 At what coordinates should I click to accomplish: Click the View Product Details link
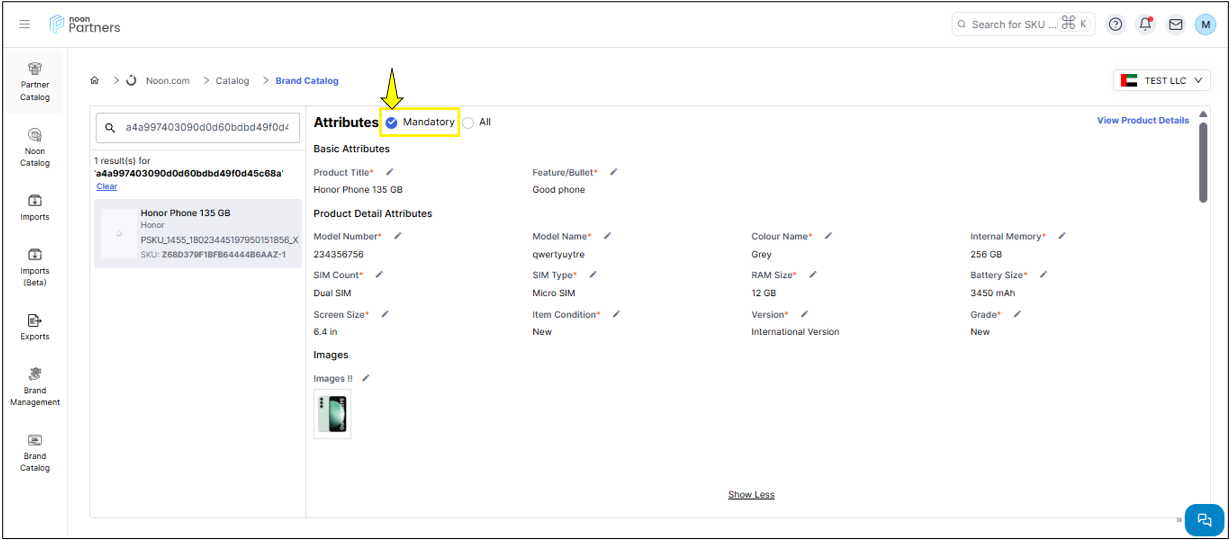click(1142, 121)
